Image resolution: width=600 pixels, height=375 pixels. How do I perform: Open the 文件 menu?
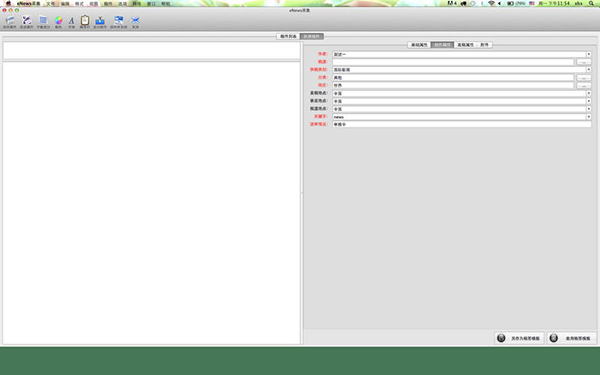pos(51,3)
